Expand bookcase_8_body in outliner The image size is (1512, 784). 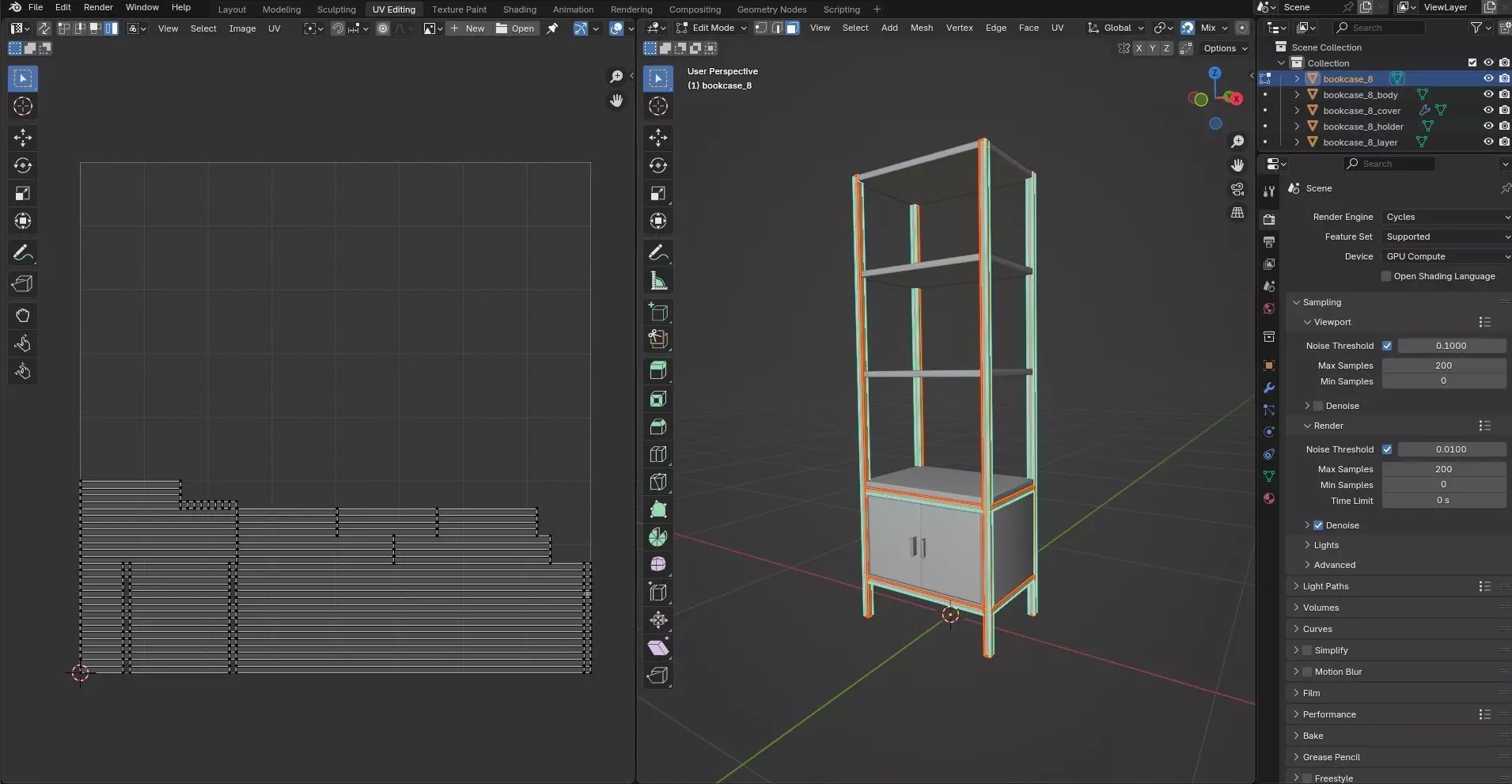point(1297,94)
